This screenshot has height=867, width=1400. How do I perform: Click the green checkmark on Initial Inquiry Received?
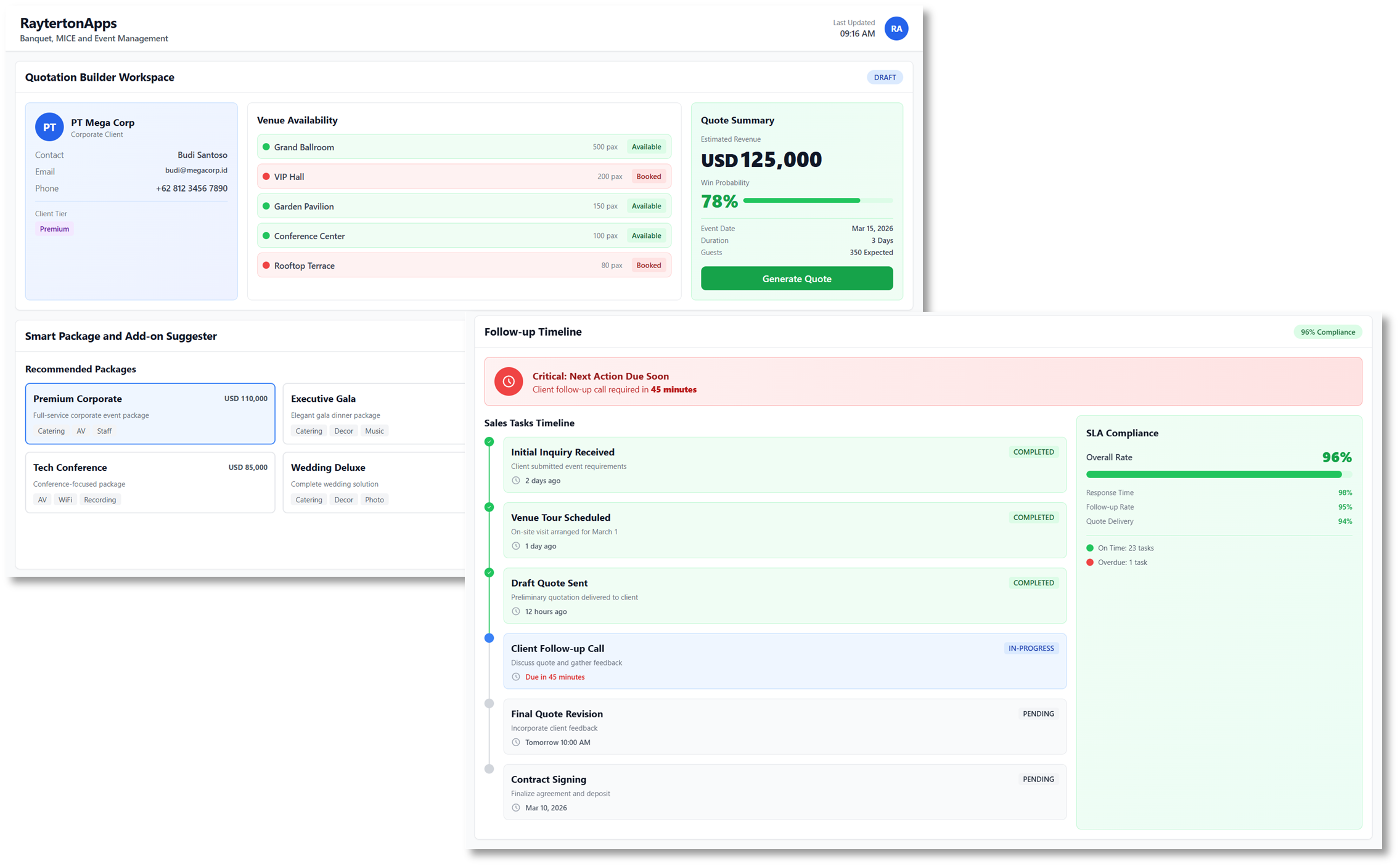click(489, 441)
